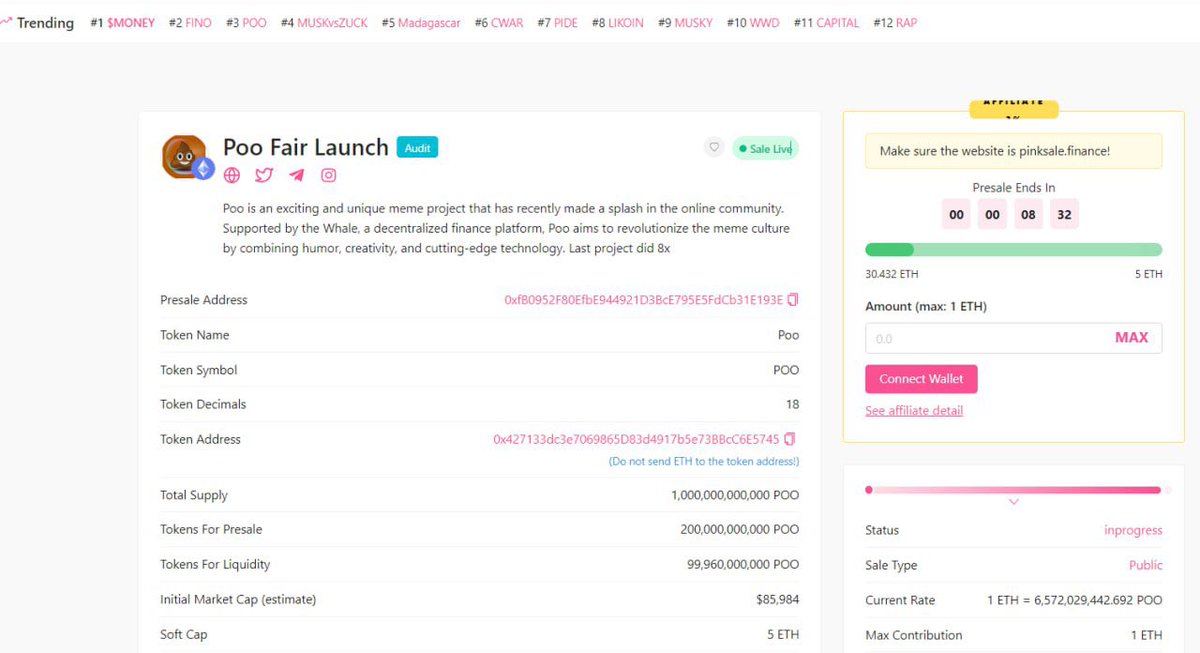1200x653 pixels.
Task: Click the inprogress status value
Action: click(x=1133, y=530)
